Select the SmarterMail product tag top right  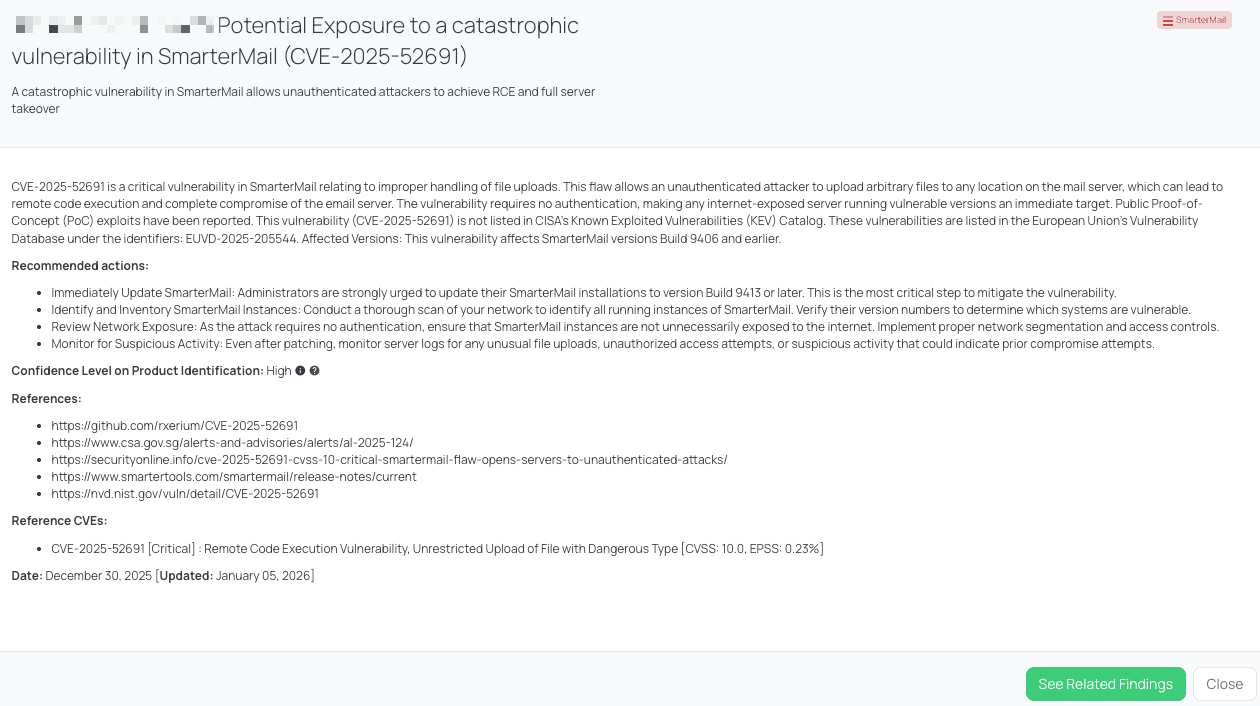tap(1194, 19)
